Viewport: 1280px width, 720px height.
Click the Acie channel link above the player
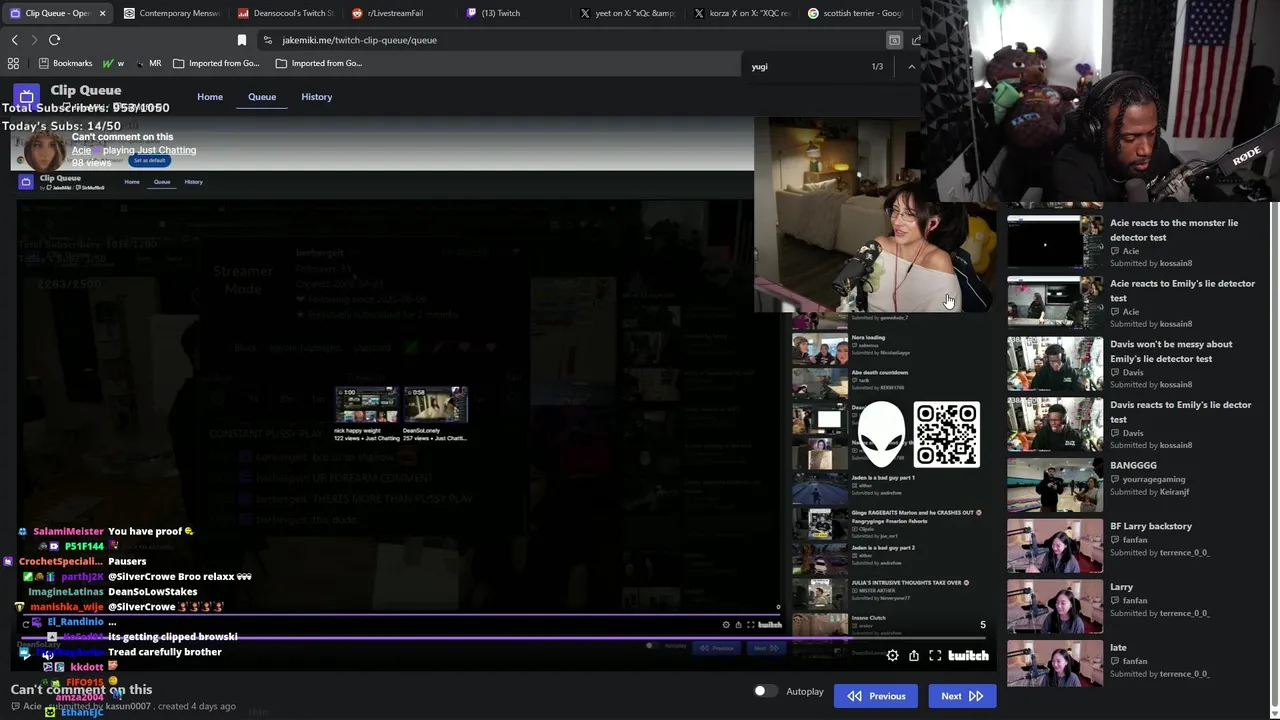click(x=79, y=150)
